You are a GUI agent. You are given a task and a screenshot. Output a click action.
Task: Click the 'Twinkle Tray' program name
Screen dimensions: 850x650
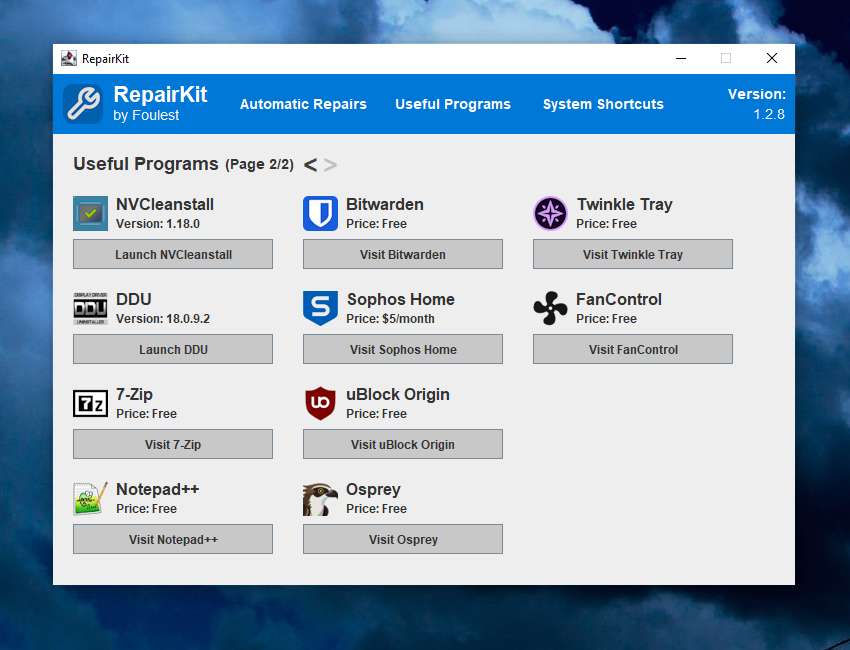coord(624,204)
